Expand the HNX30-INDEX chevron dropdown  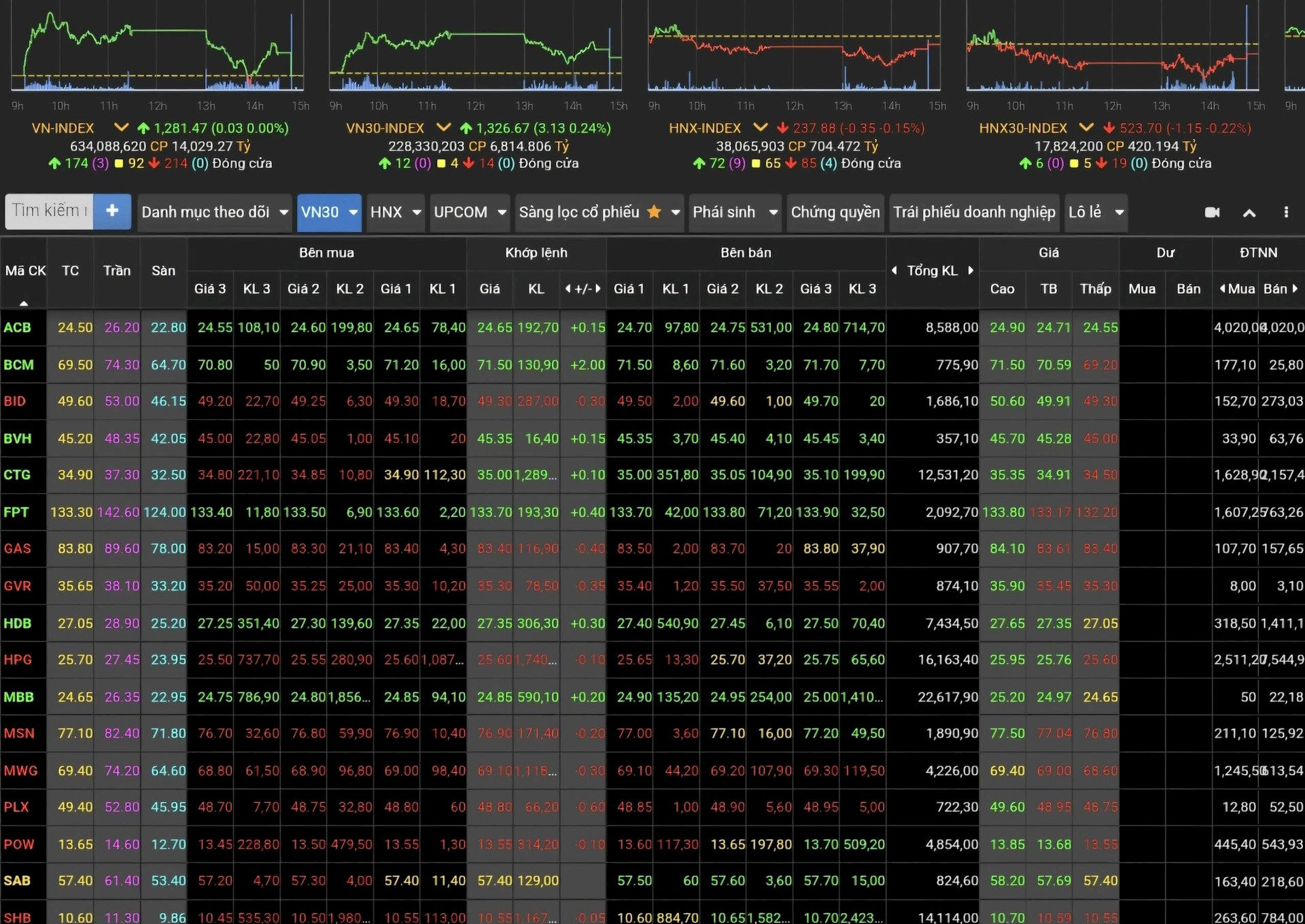click(1086, 128)
